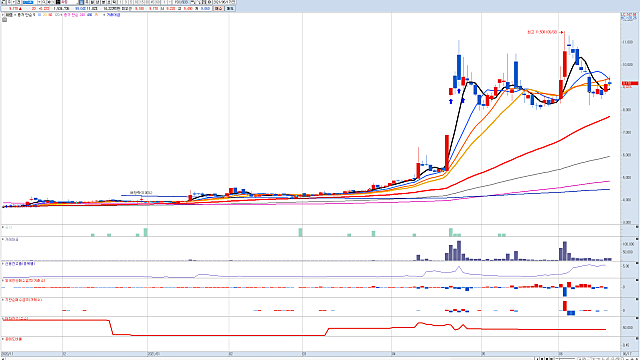Image resolution: width=640 pixels, height=360 pixels.
Task: Click the blue sell order button
Action: click(230, 8)
